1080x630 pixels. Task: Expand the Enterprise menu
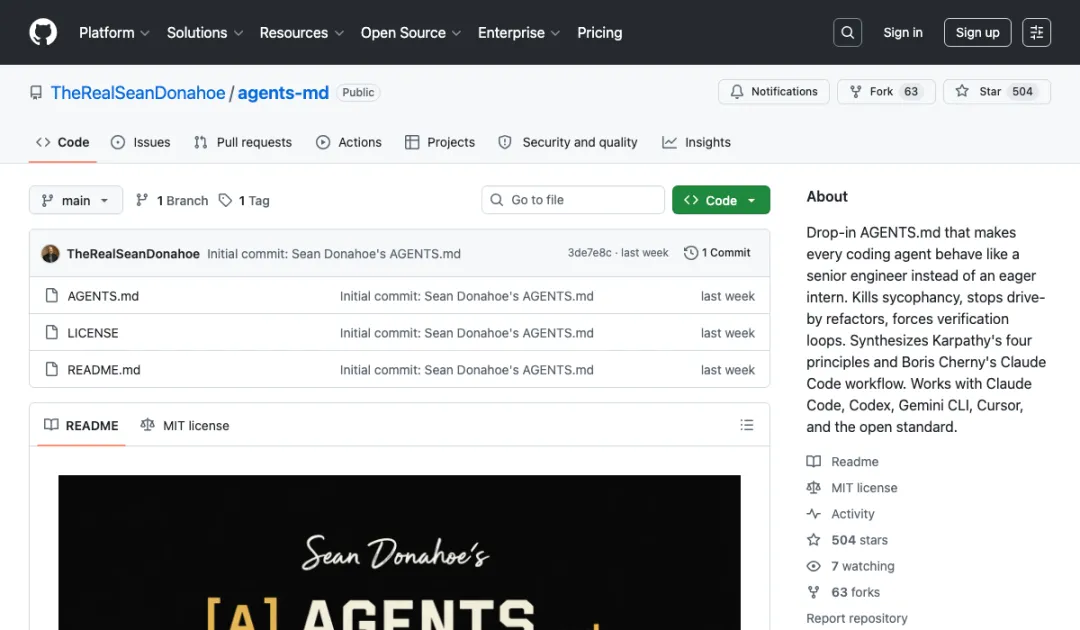click(519, 32)
